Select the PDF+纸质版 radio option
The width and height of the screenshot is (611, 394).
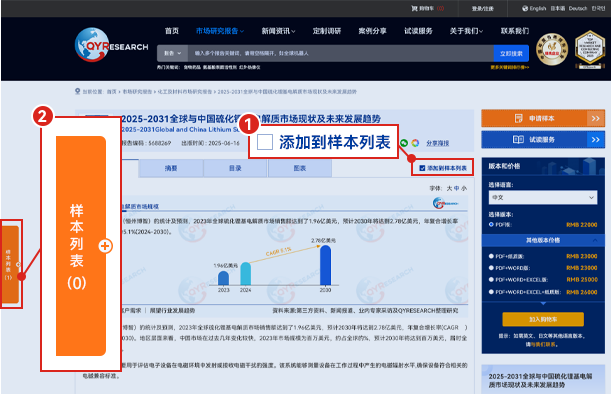pos(491,256)
